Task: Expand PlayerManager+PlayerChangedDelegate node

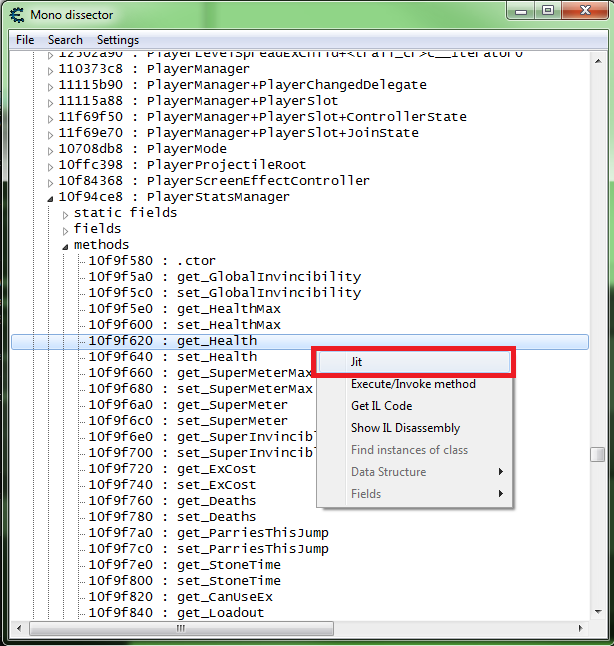Action: point(50,87)
